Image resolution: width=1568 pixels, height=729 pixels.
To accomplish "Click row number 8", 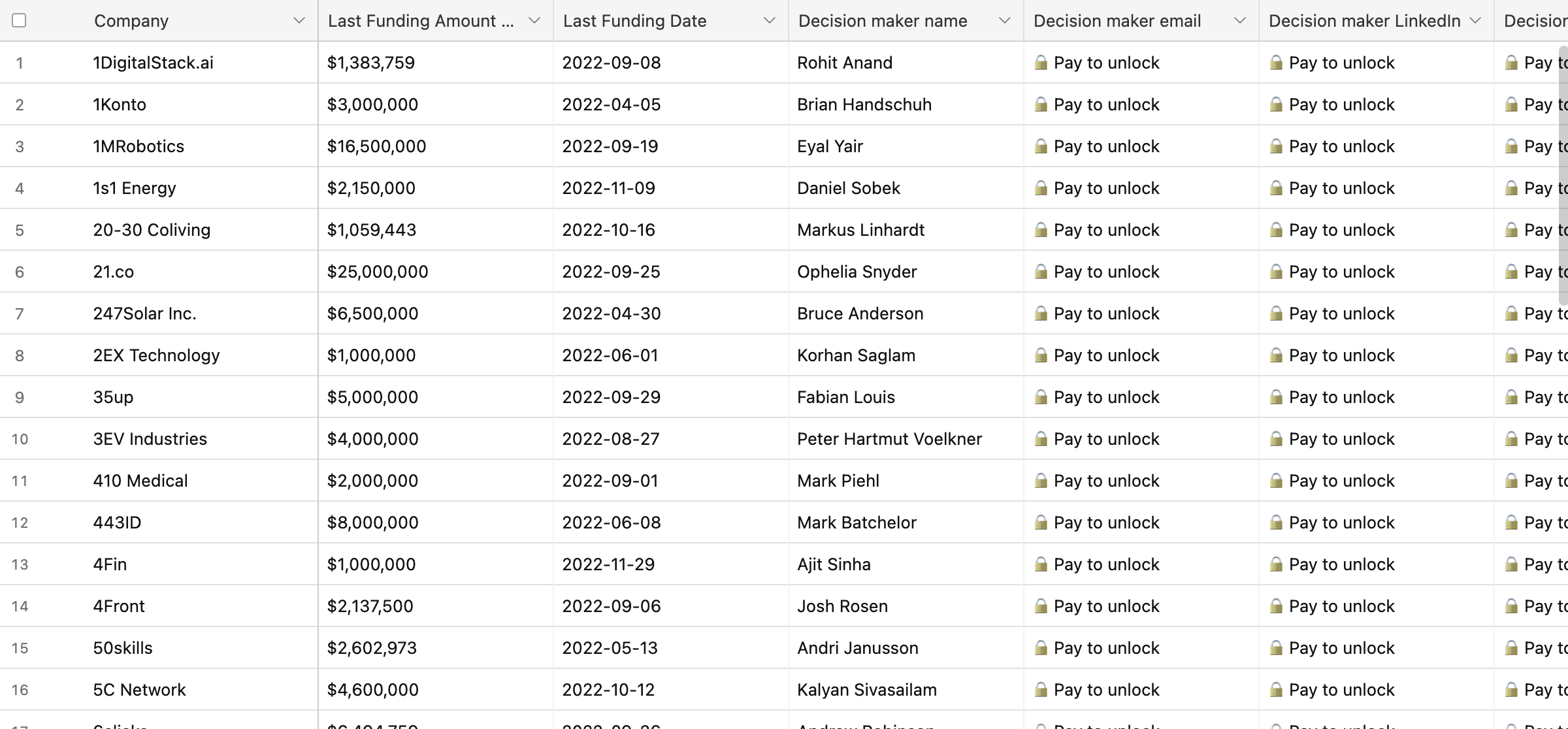I will tap(20, 355).
